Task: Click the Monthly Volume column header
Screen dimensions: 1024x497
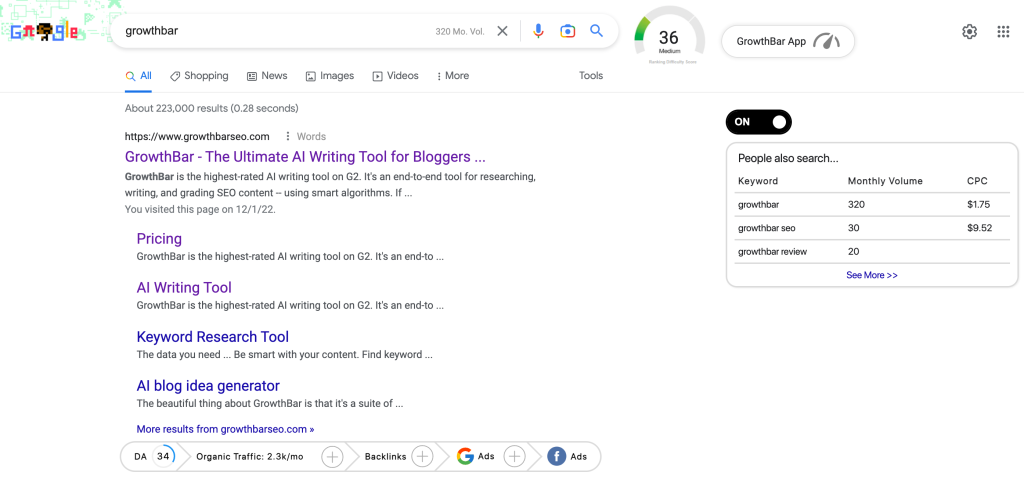Action: pyautogui.click(x=885, y=181)
